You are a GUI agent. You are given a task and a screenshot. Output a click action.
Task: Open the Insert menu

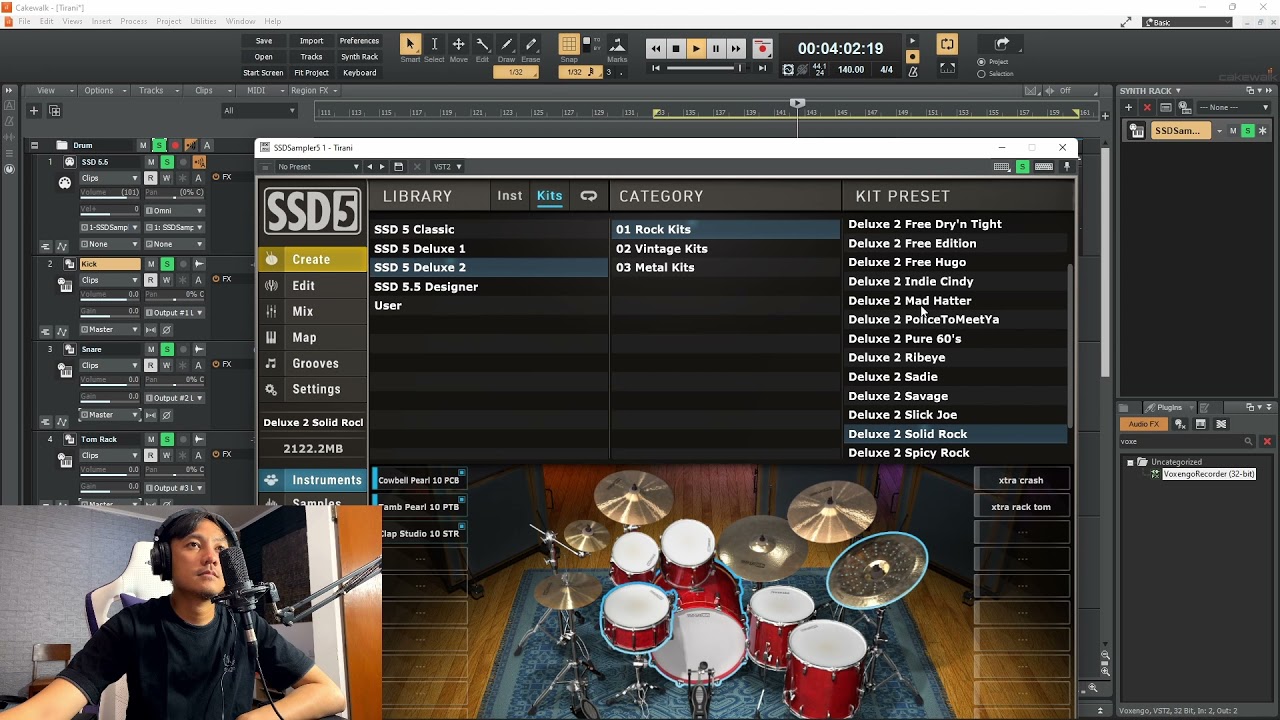tap(102, 21)
